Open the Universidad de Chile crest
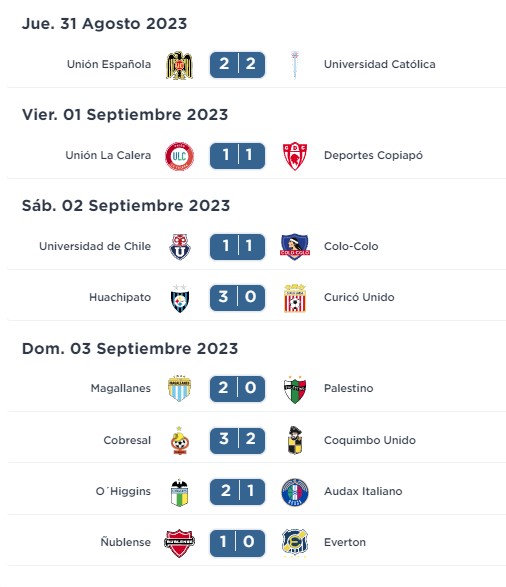Screen dimensions: 506x587 click(180, 247)
